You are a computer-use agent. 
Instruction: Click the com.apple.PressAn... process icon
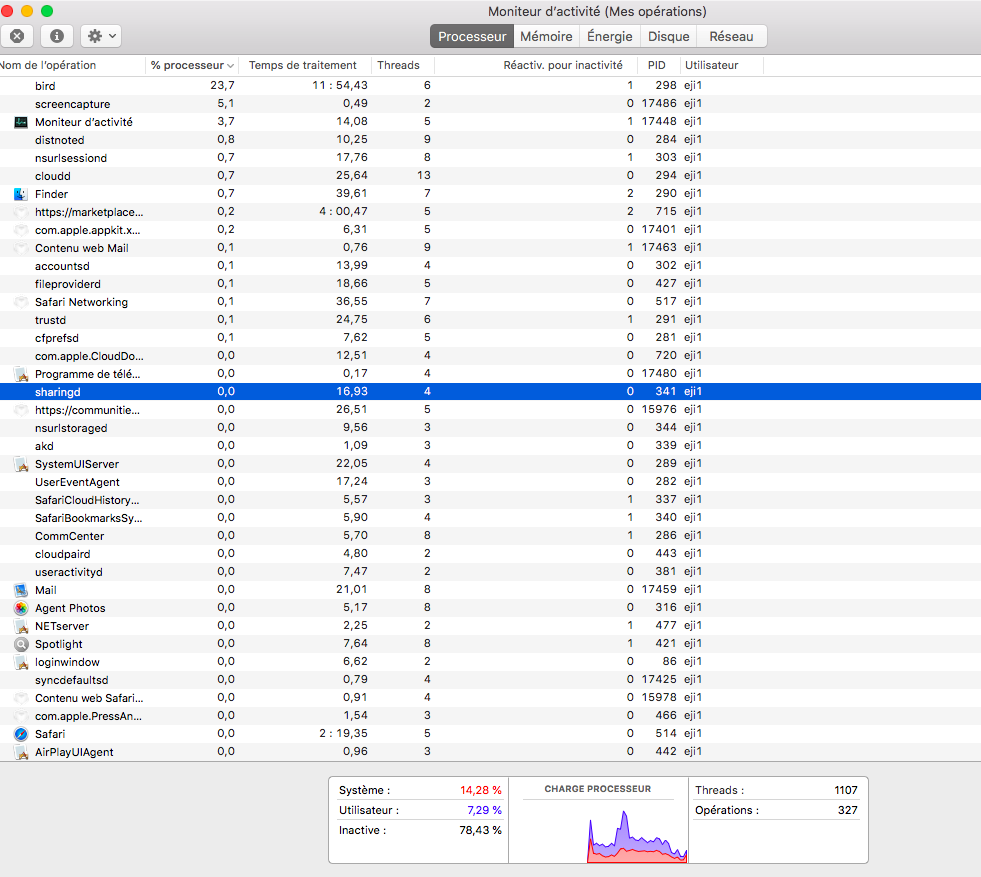21,716
